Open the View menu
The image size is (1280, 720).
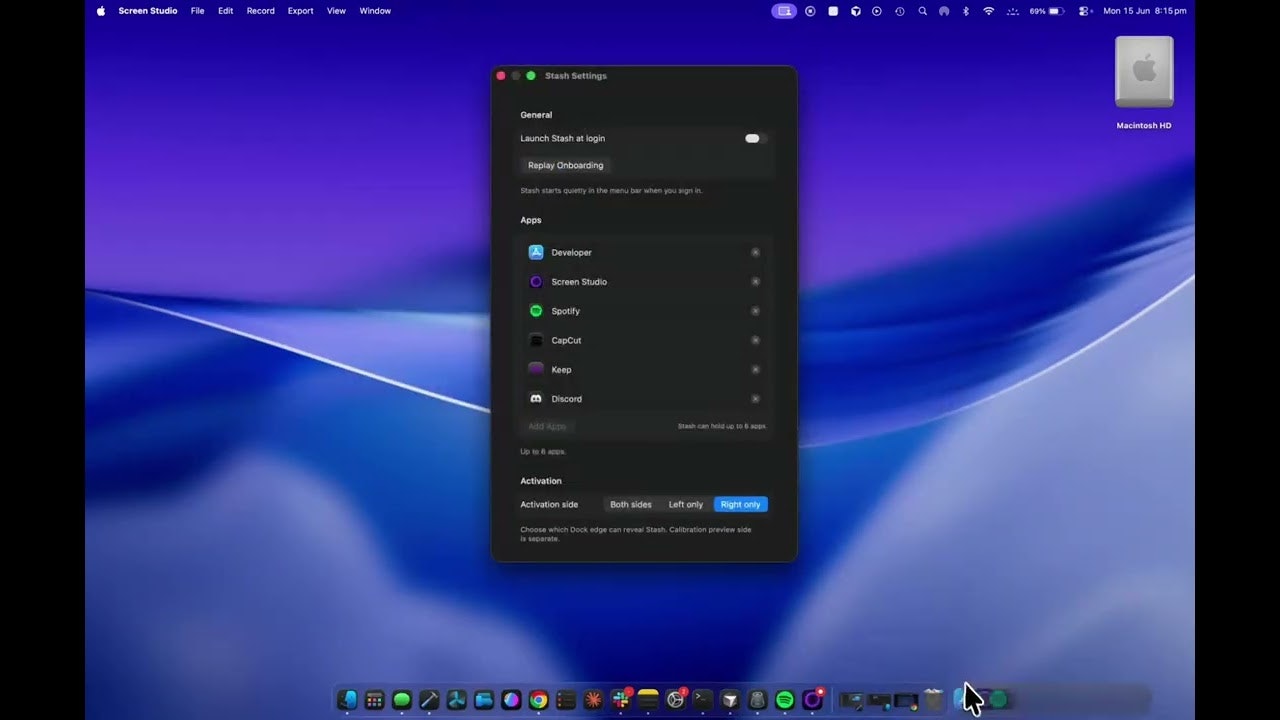click(337, 11)
